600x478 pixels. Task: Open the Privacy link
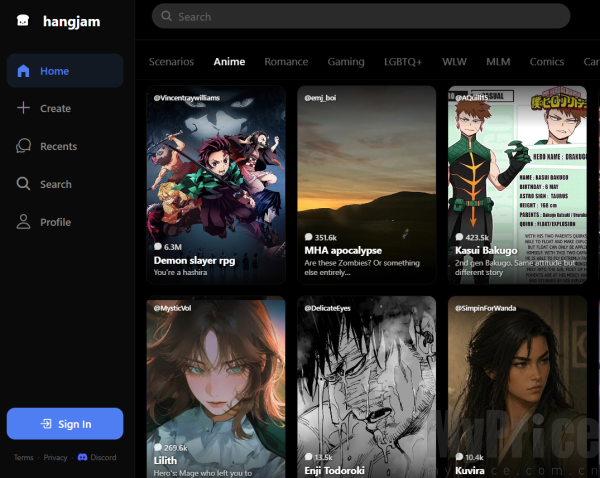tap(55, 457)
